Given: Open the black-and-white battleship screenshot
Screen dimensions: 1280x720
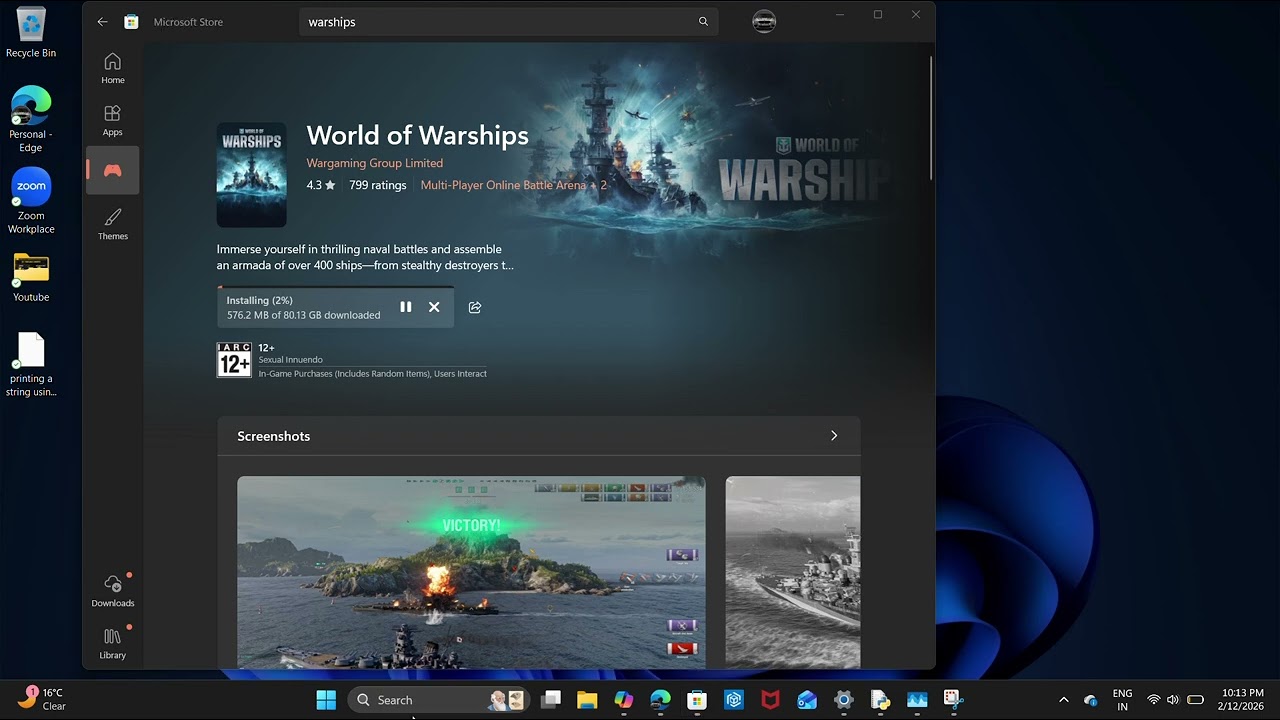Looking at the screenshot, I should [792, 572].
